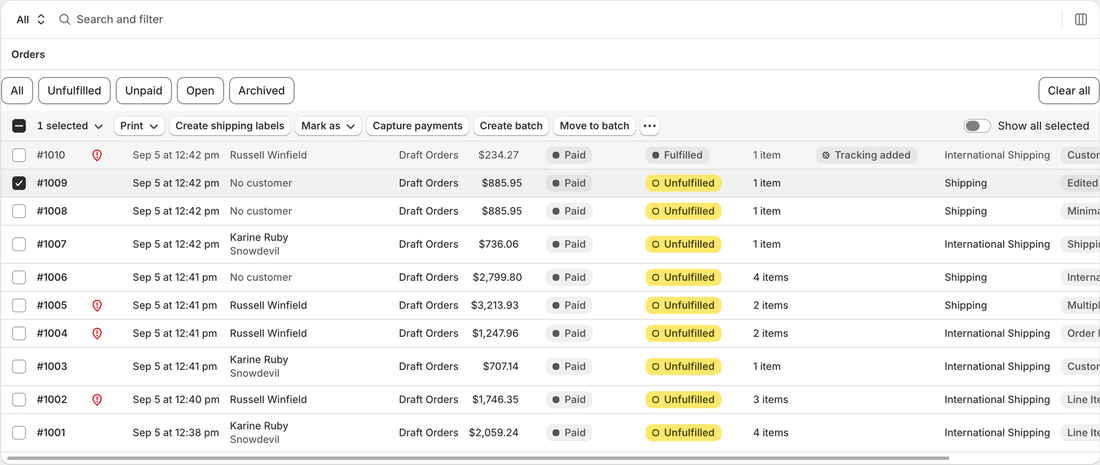Uncheck the box for order #1009
Screen dimensions: 1100x465
point(19,183)
